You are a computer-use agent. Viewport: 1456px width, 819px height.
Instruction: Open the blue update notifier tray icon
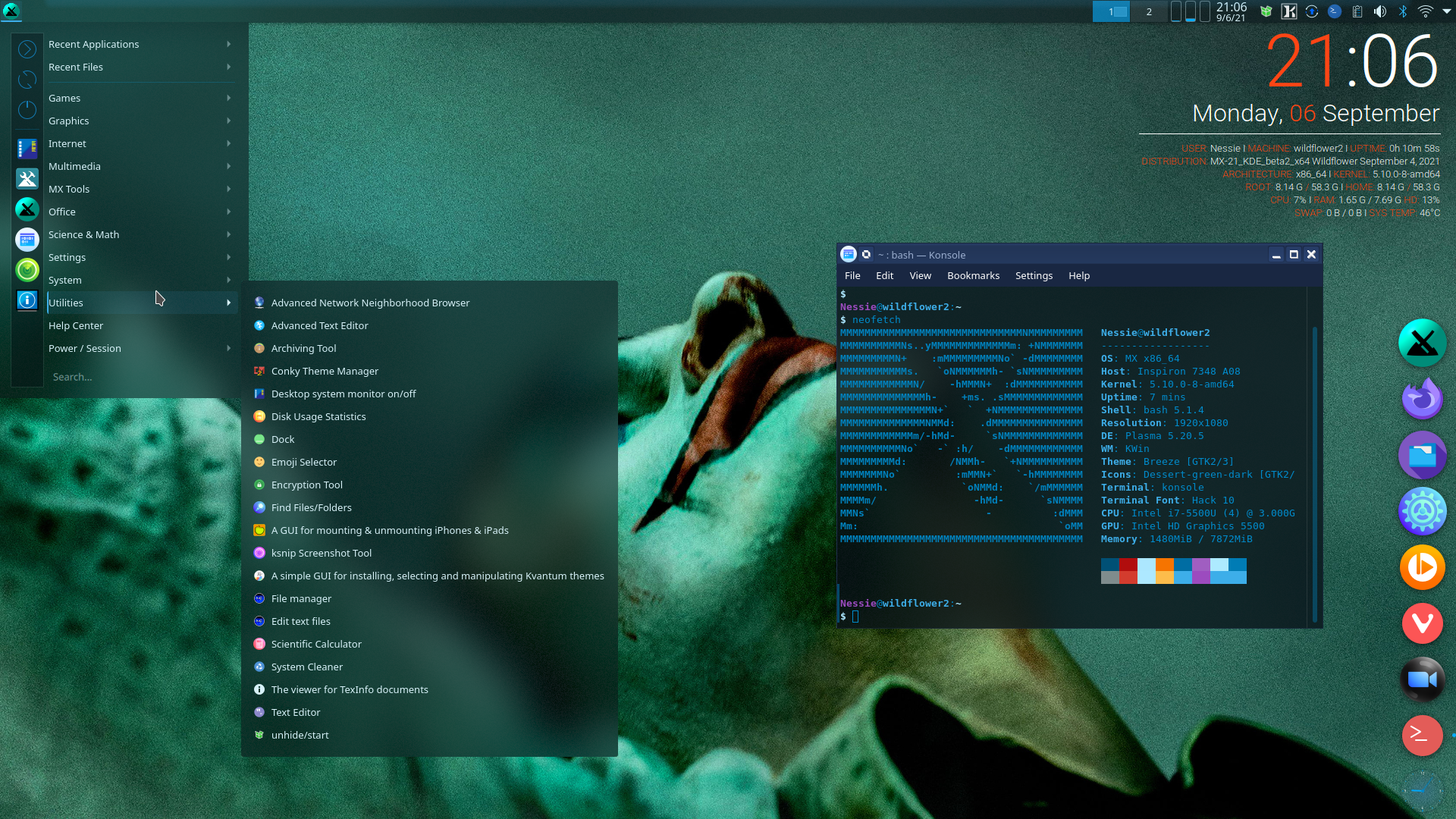point(1311,11)
